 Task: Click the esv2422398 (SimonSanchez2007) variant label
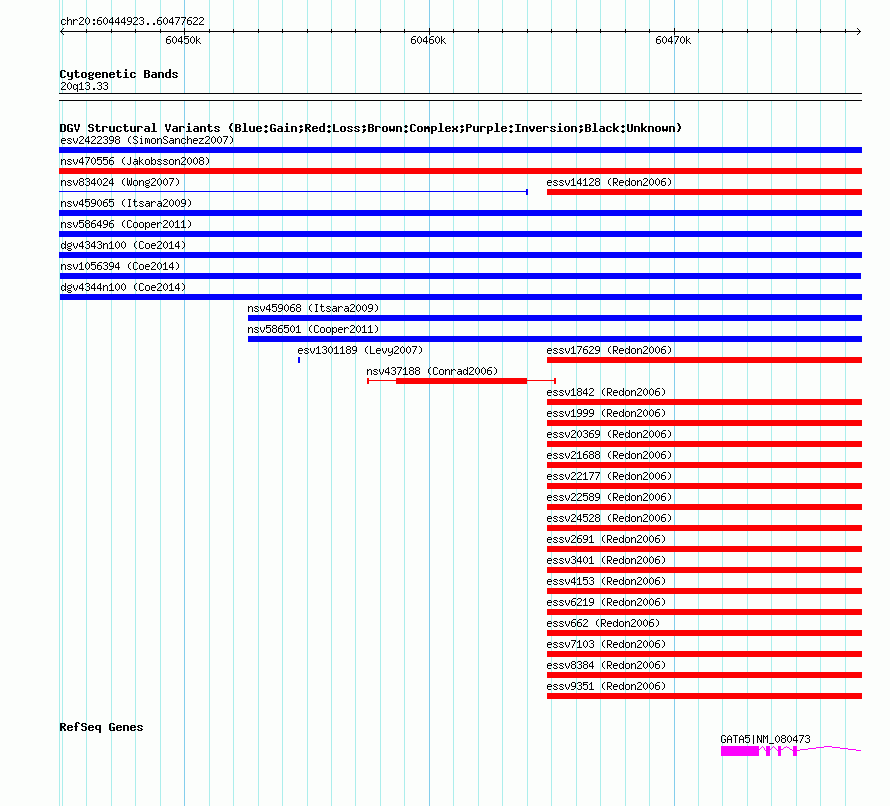tap(147, 140)
